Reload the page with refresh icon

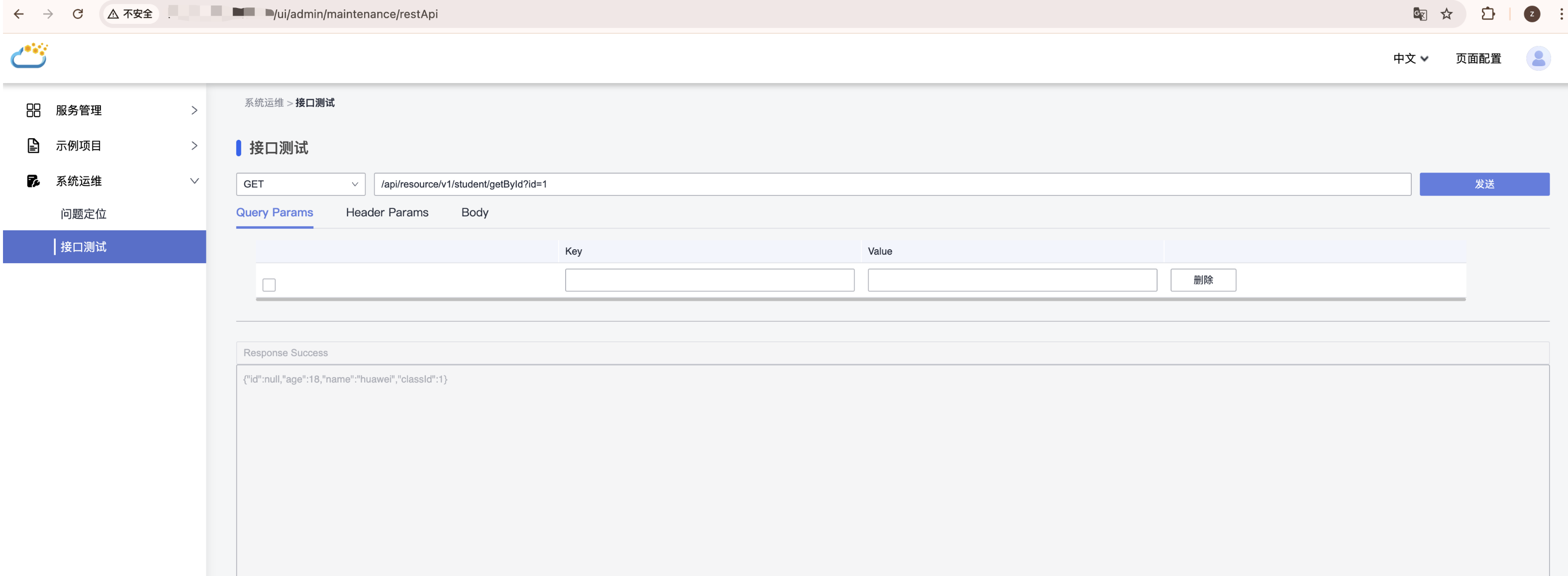pos(78,14)
